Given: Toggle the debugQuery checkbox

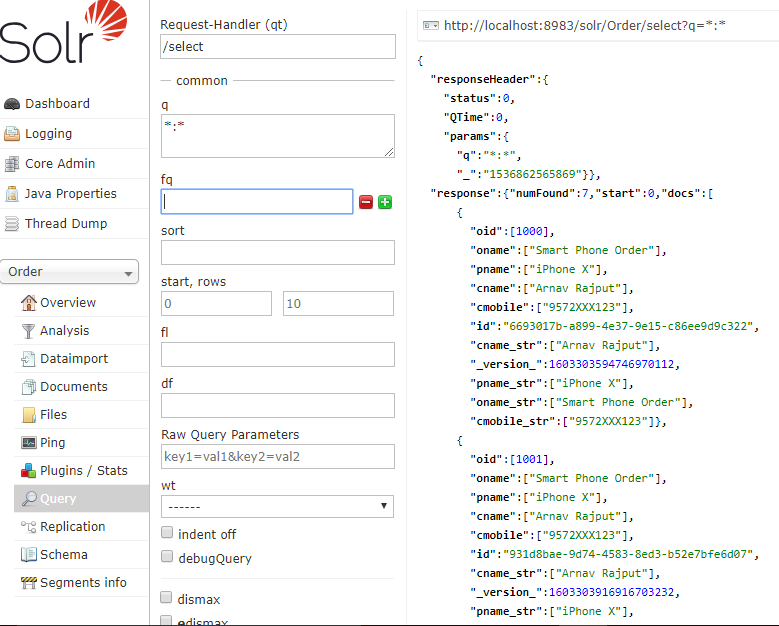Looking at the screenshot, I should [x=167, y=557].
